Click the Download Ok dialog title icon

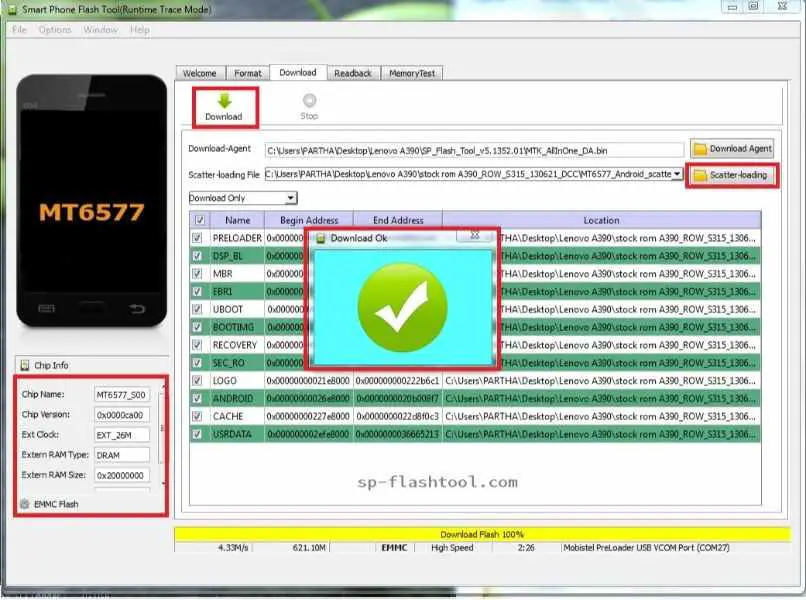pyautogui.click(x=321, y=238)
